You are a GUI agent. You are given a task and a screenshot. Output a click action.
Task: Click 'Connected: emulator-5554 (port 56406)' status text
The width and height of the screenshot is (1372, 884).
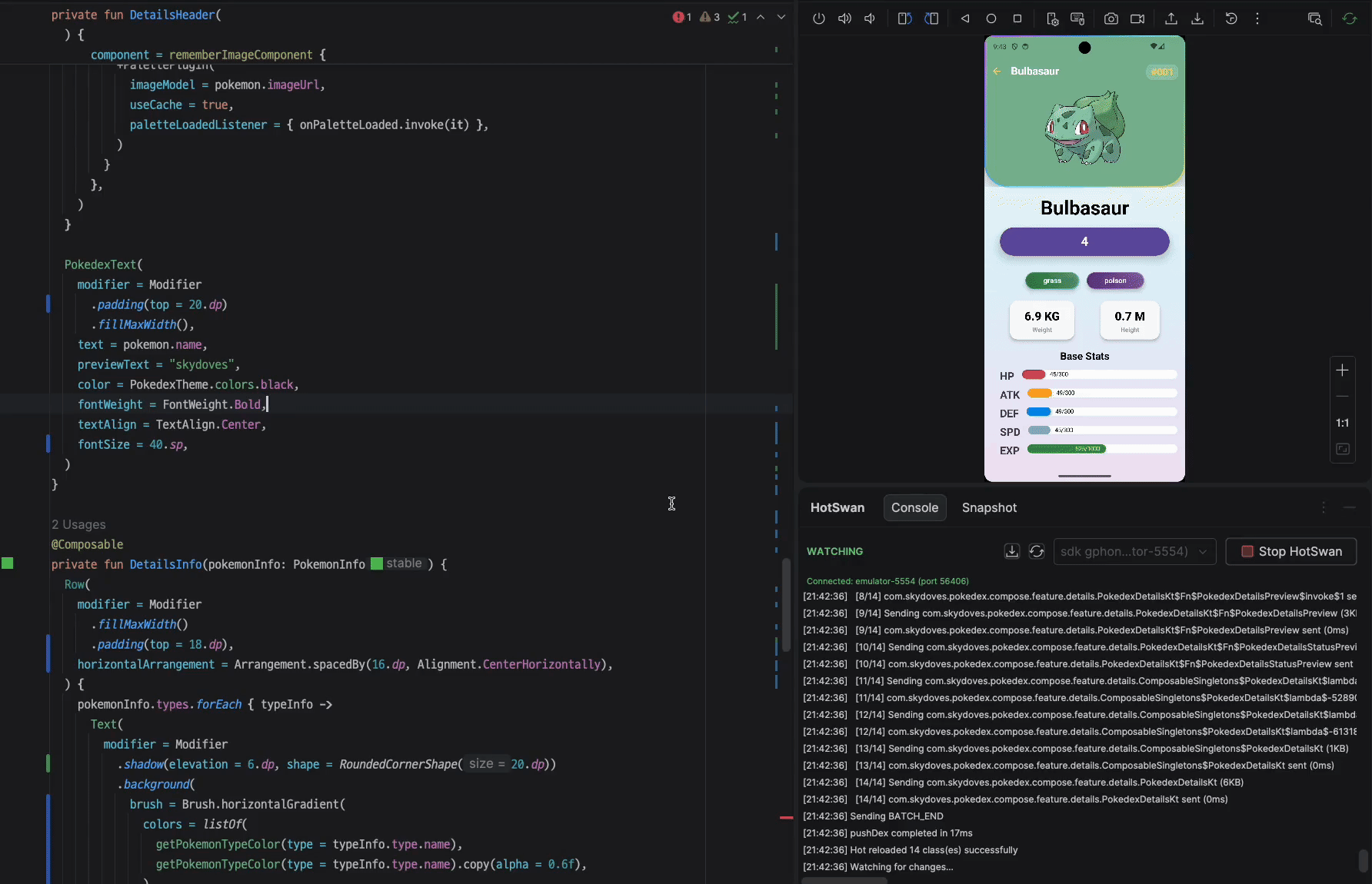887,581
